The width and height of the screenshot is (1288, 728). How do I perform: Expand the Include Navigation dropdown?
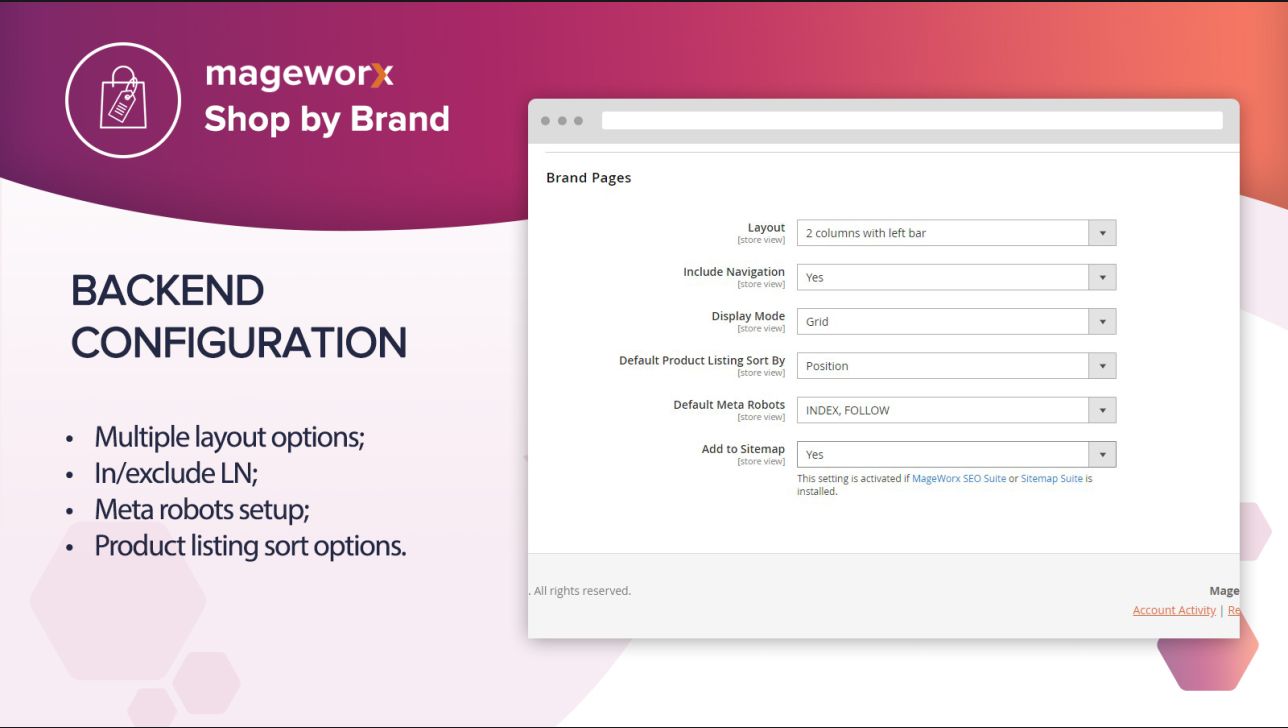pyautogui.click(x=955, y=277)
